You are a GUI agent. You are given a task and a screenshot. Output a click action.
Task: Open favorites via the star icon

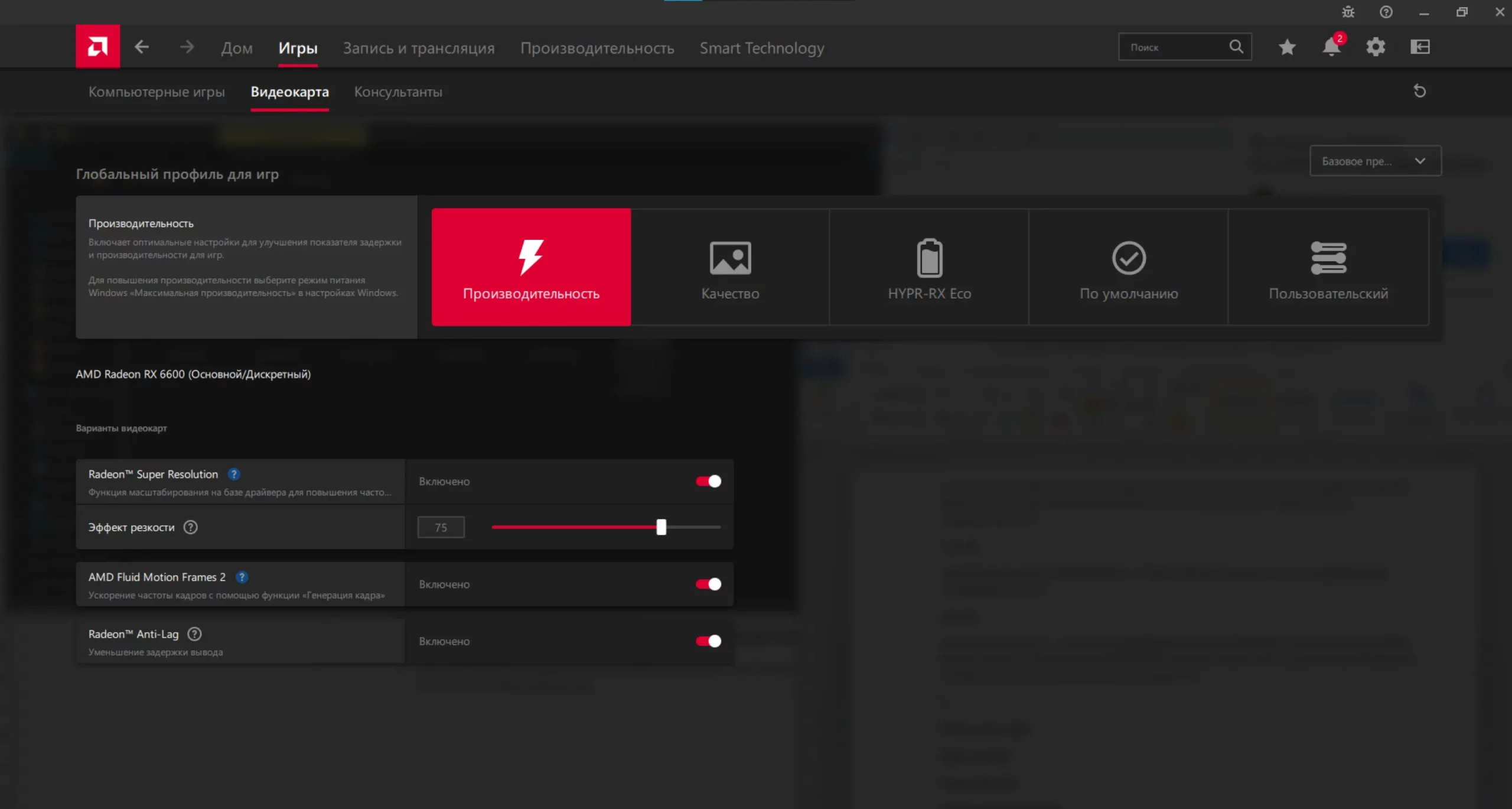(1287, 47)
